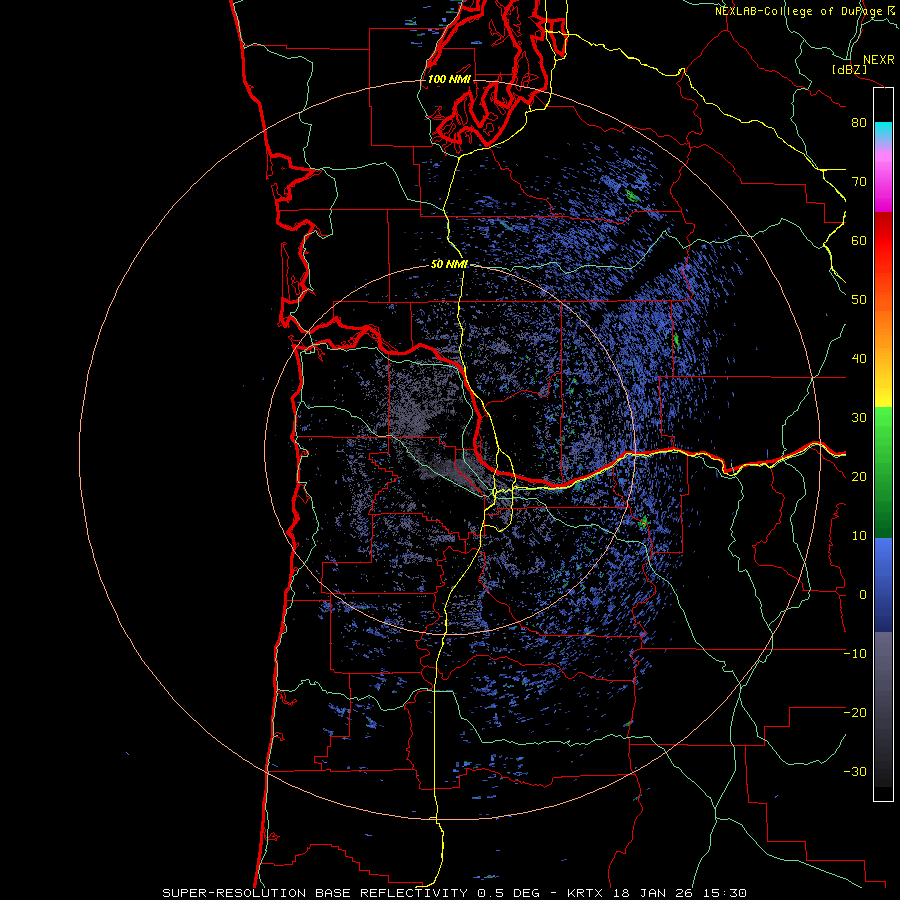The image size is (900, 900).
Task: Click the pink segment of the color bar
Action: click(883, 178)
